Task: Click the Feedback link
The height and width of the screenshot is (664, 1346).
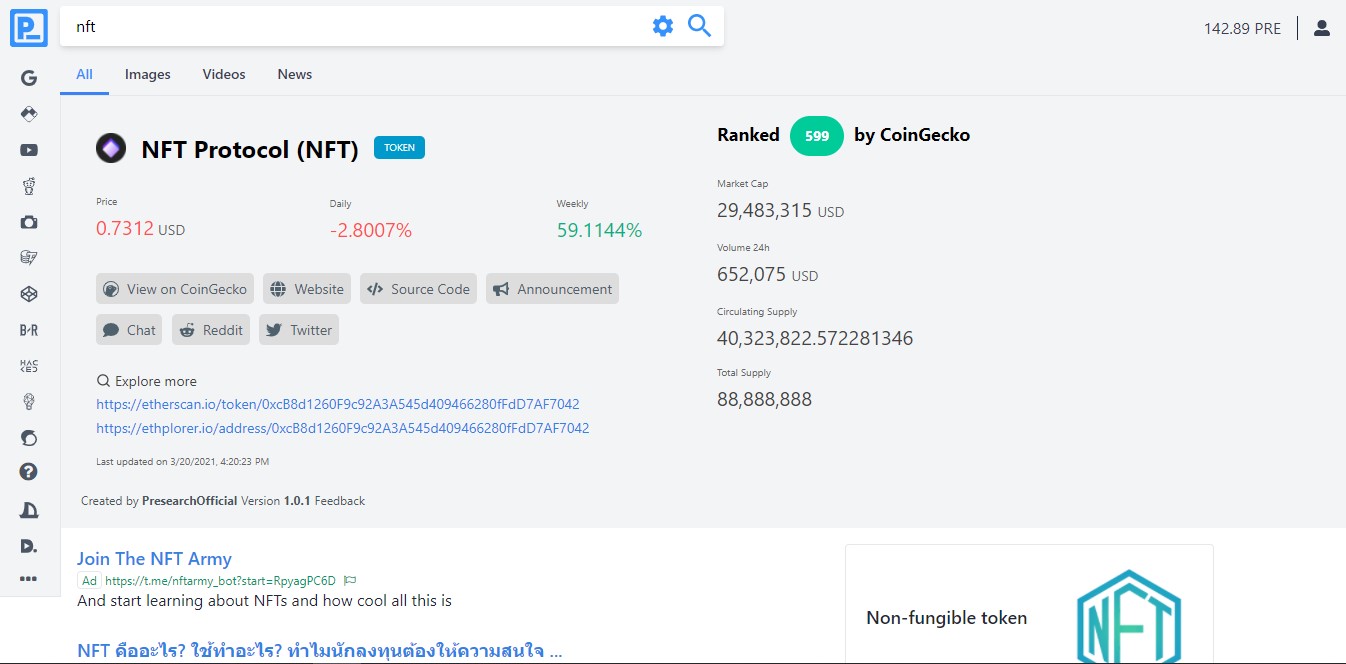Action: click(340, 501)
